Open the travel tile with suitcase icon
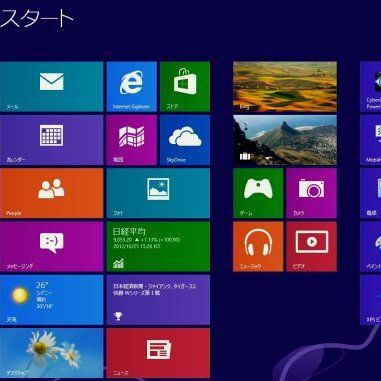381x381 pixels. coord(285,140)
